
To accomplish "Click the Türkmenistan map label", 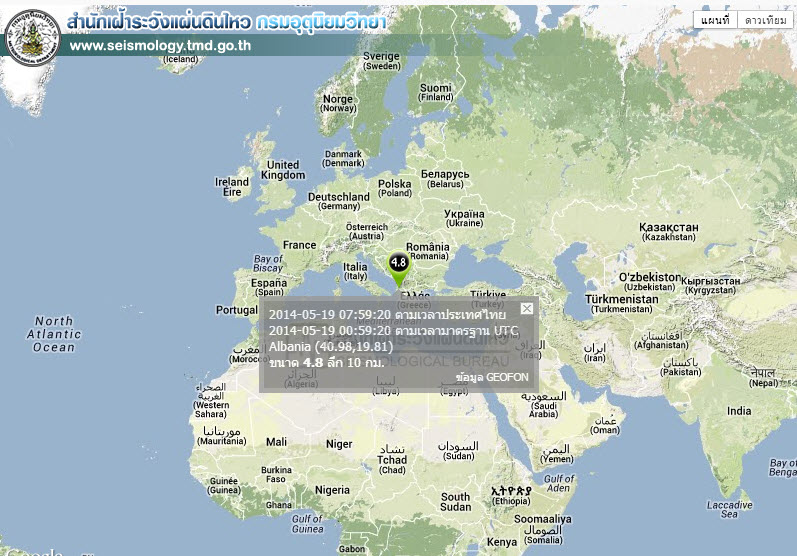I will [621, 304].
